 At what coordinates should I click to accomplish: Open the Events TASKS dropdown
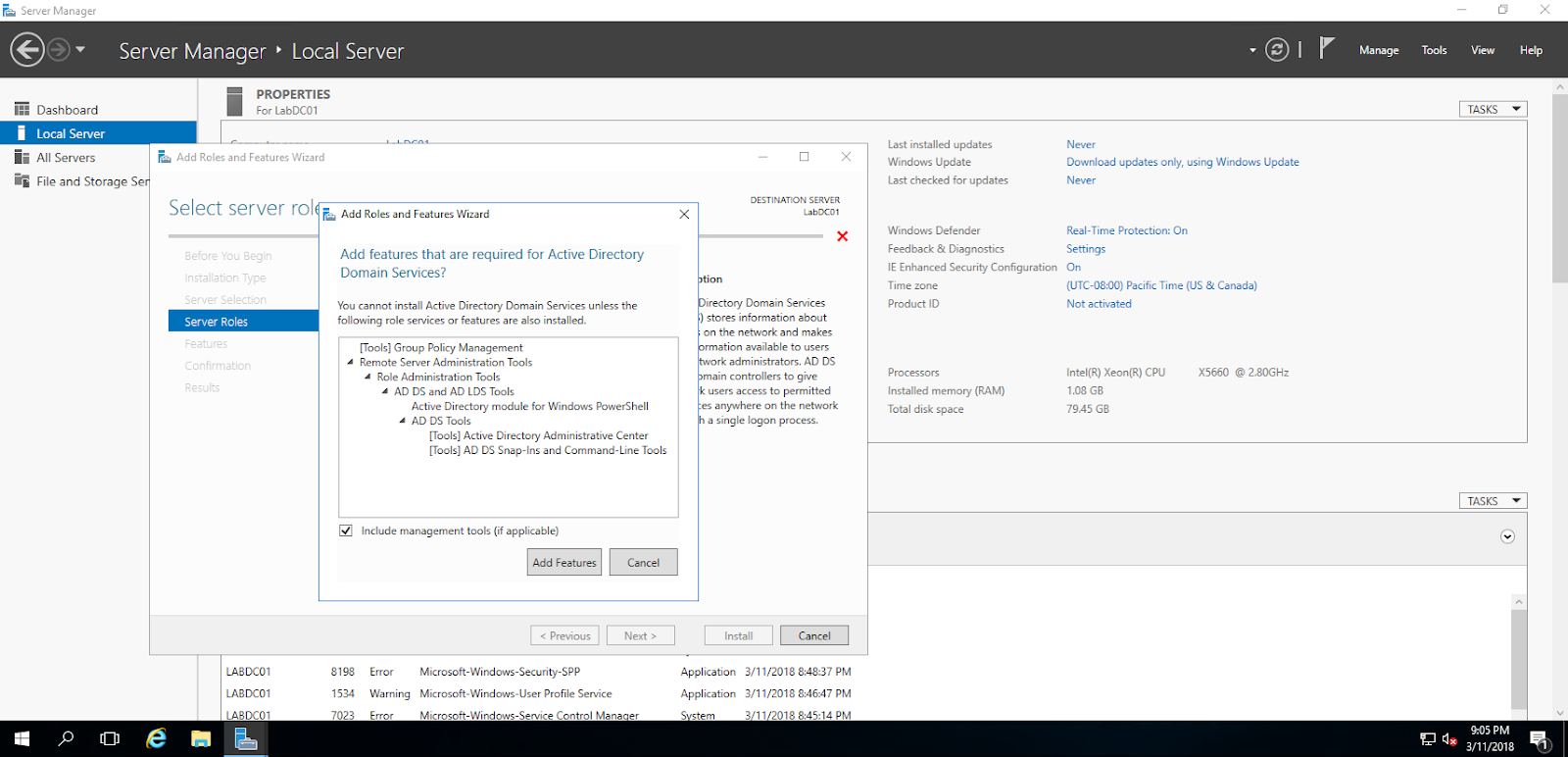tap(1493, 500)
